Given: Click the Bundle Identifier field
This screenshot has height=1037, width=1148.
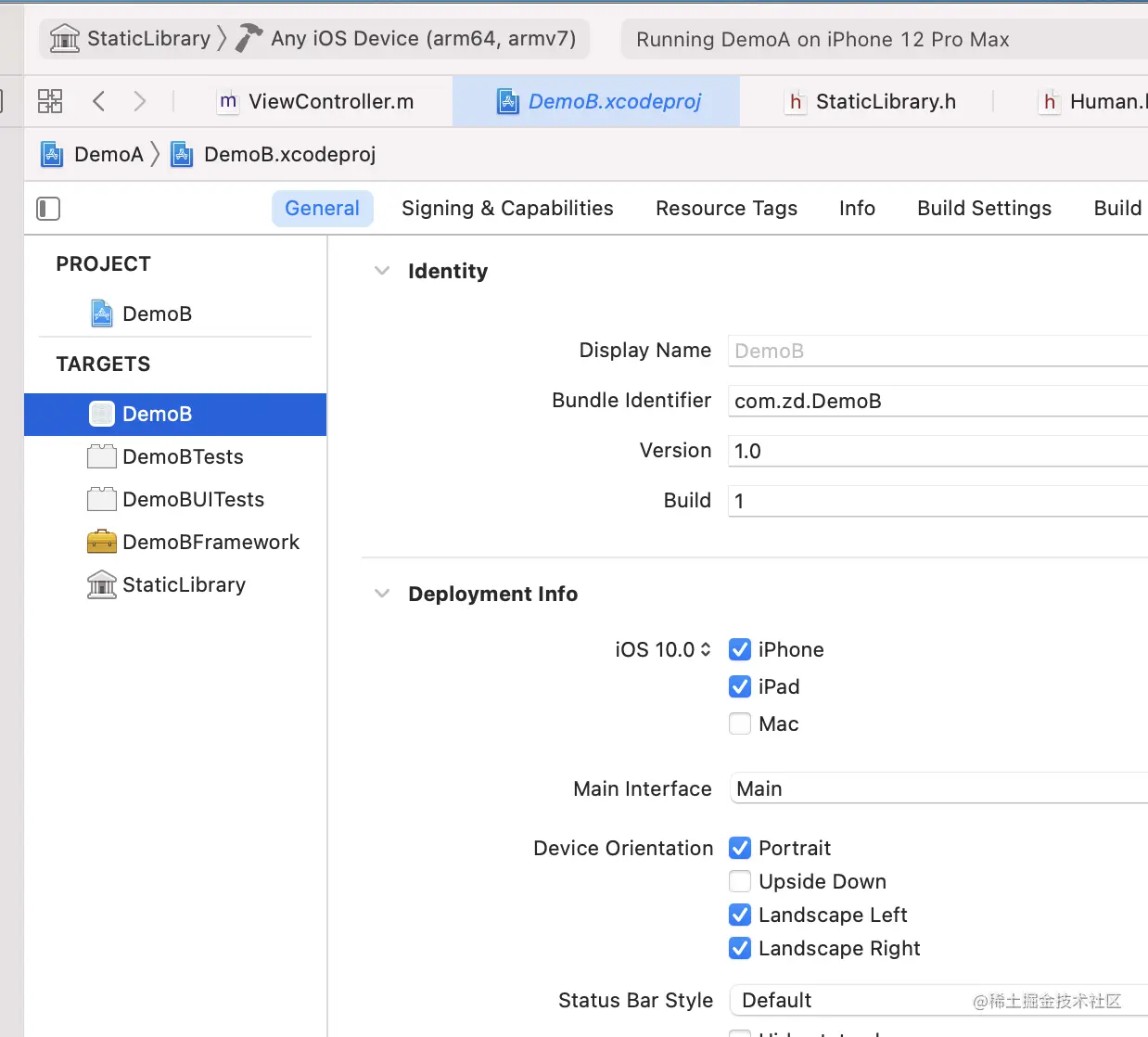Looking at the screenshot, I should (x=938, y=401).
